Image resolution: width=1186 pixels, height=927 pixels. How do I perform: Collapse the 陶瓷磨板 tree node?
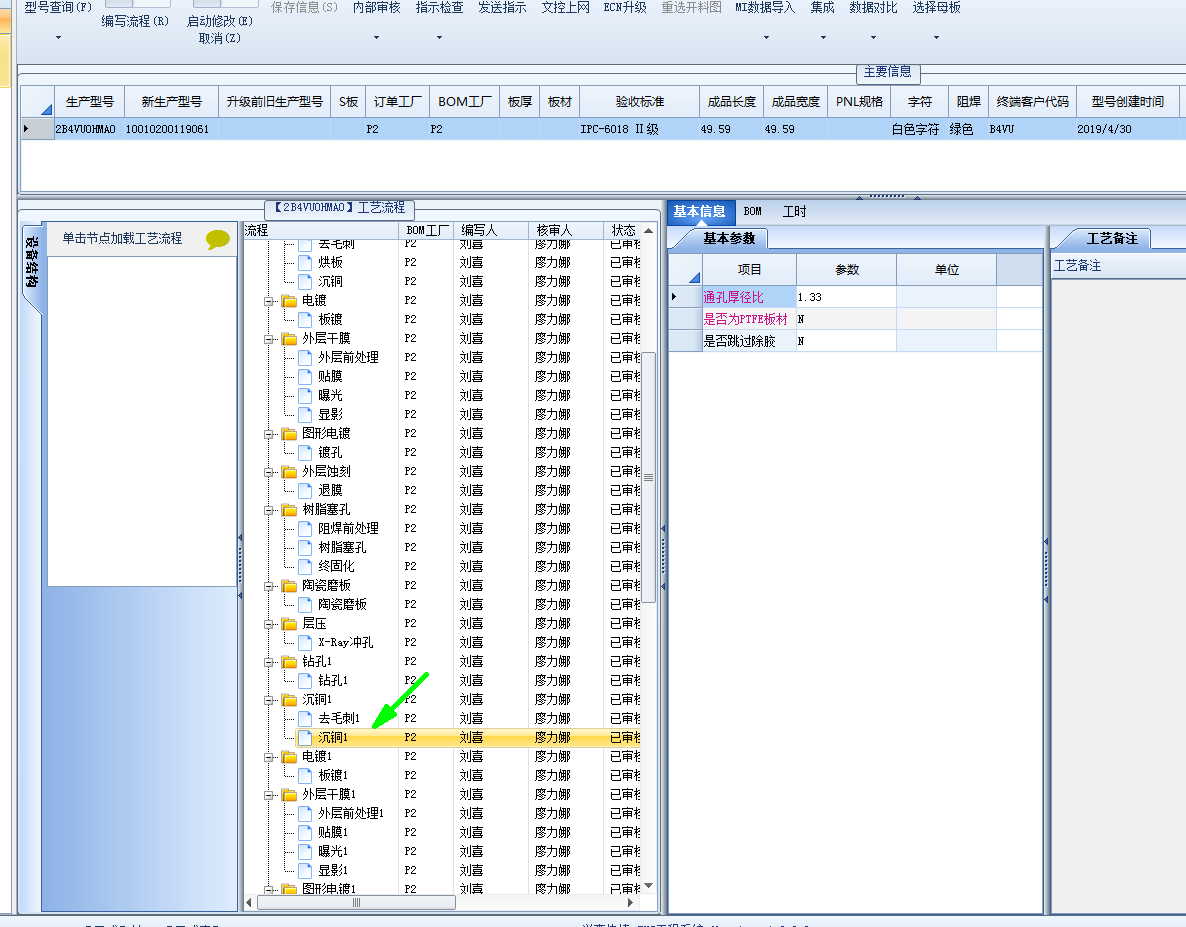(269, 586)
